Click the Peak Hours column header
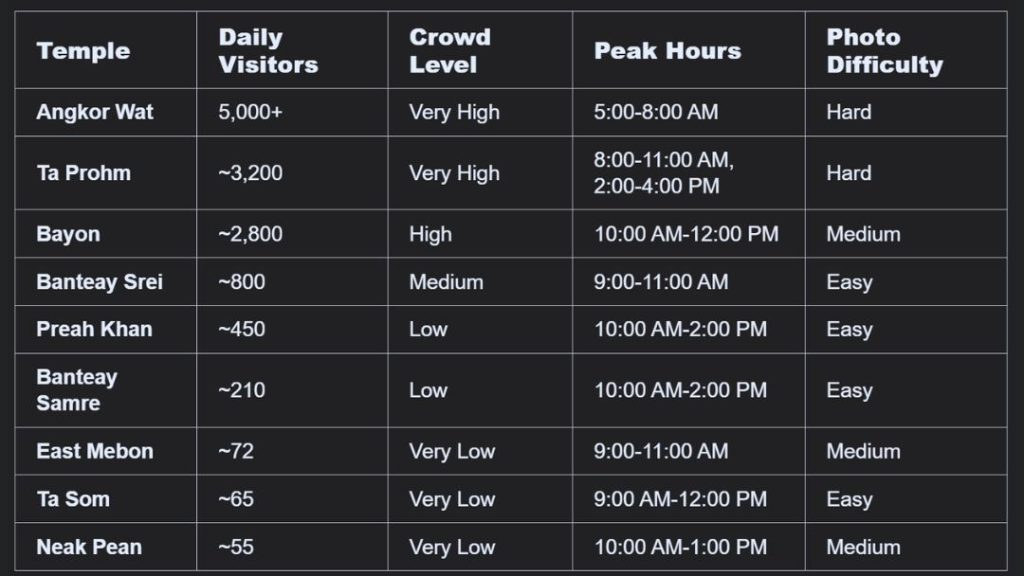The width and height of the screenshot is (1024, 576). point(667,51)
